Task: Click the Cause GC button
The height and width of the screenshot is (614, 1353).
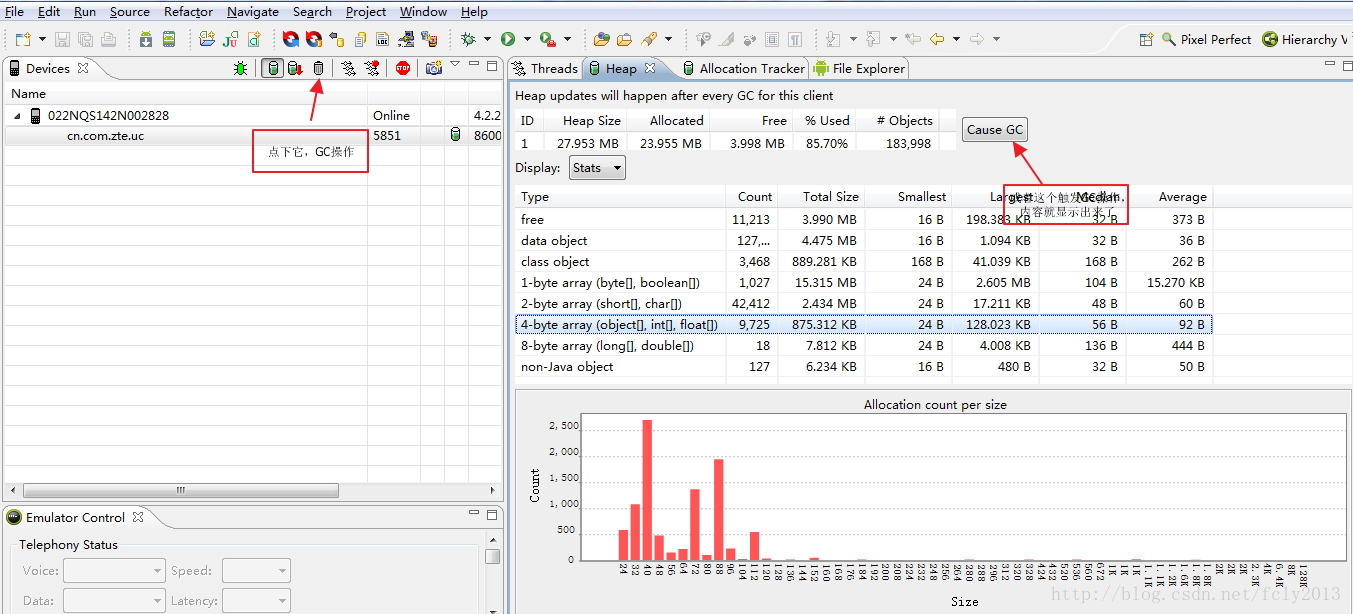Action: point(995,130)
